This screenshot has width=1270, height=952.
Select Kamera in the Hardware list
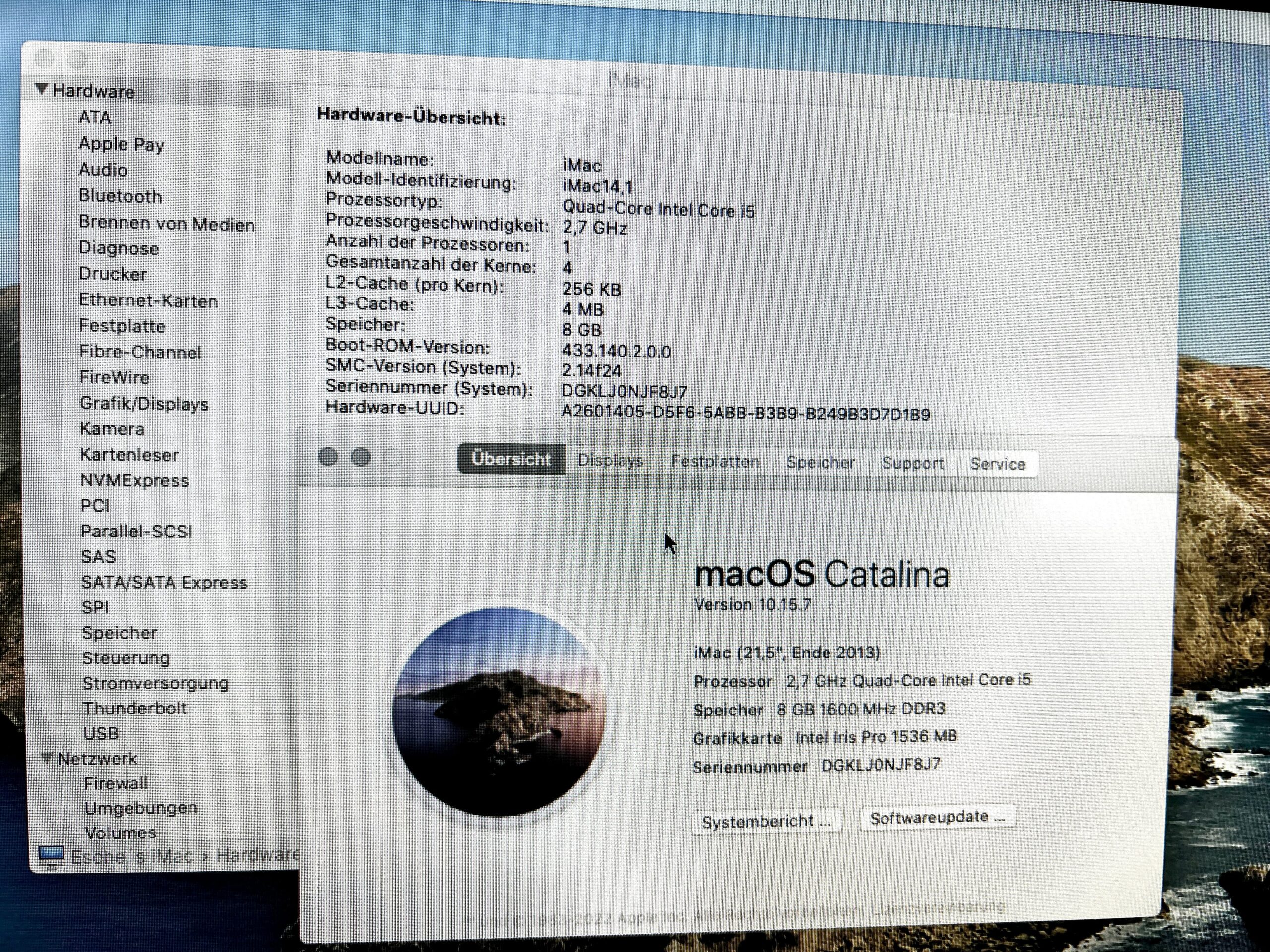[x=113, y=429]
